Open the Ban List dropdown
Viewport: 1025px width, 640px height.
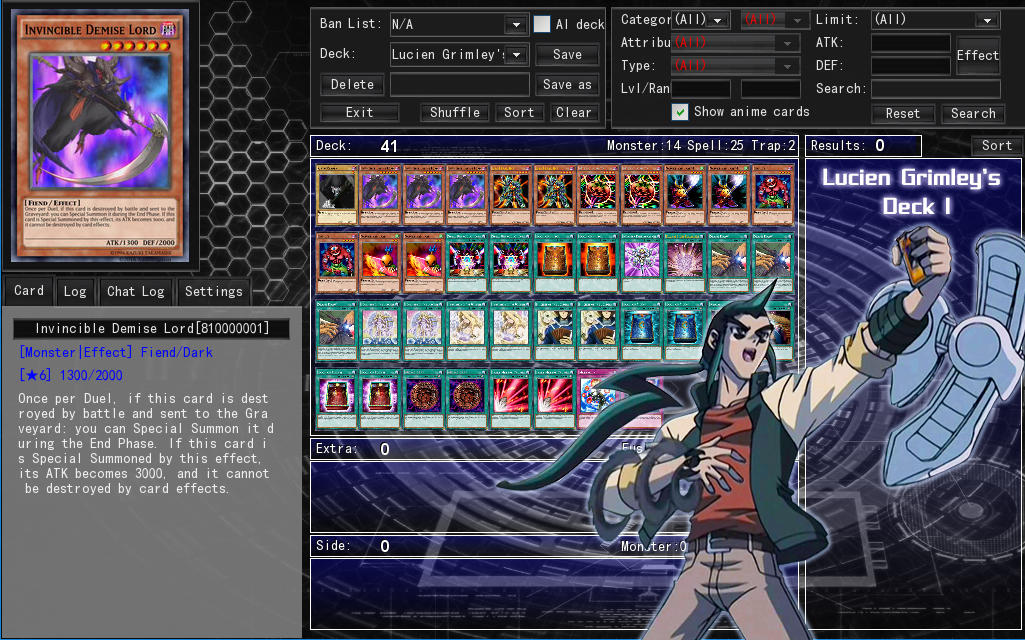tap(459, 24)
